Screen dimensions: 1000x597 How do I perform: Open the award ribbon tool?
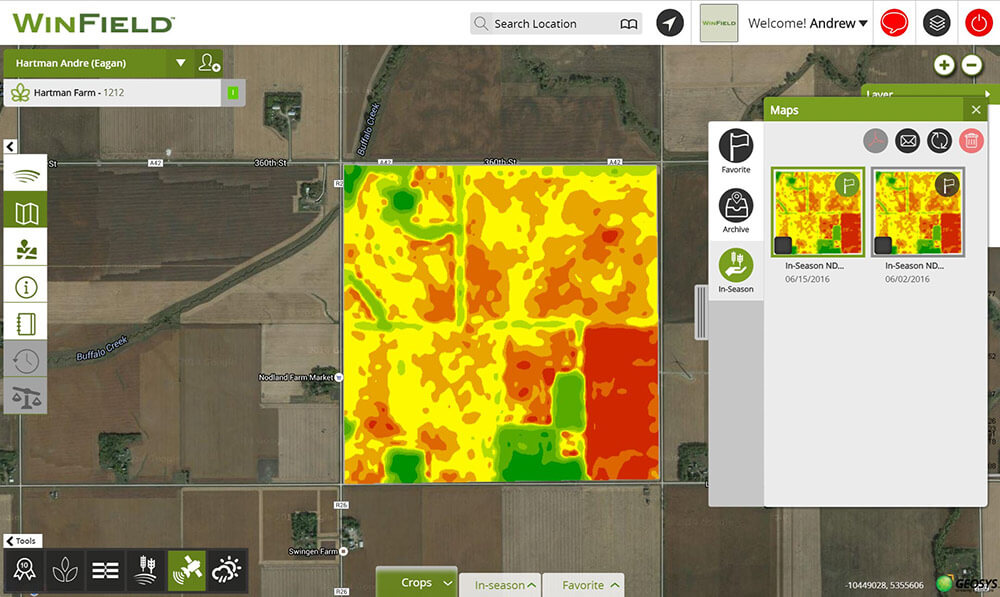pos(23,570)
